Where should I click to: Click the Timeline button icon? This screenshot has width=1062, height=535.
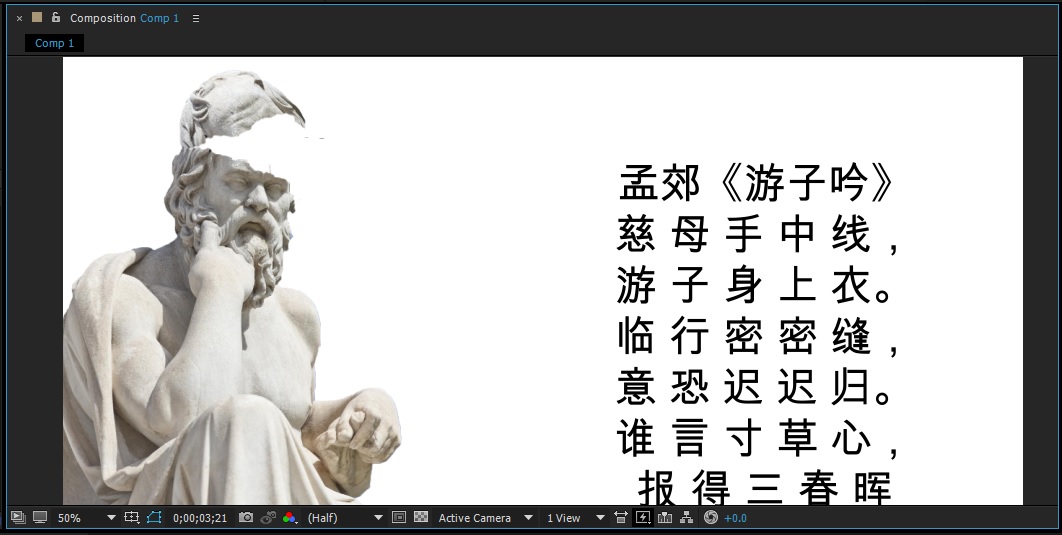665,518
